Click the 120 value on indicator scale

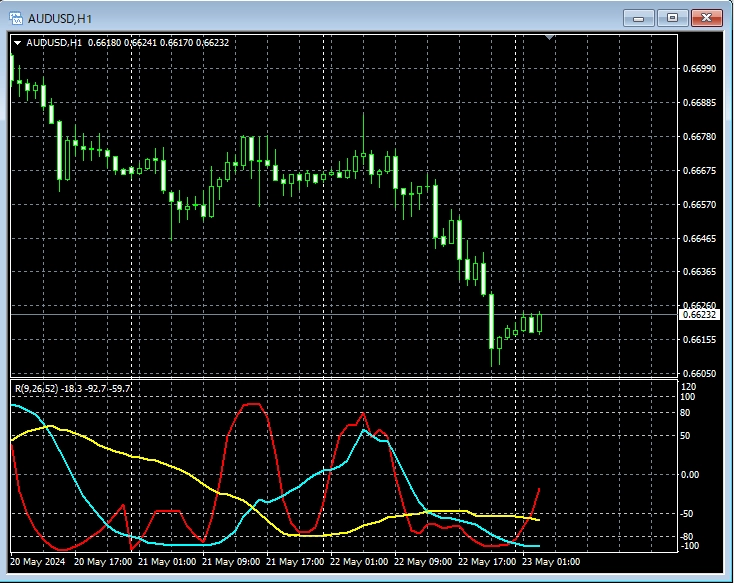tap(688, 386)
